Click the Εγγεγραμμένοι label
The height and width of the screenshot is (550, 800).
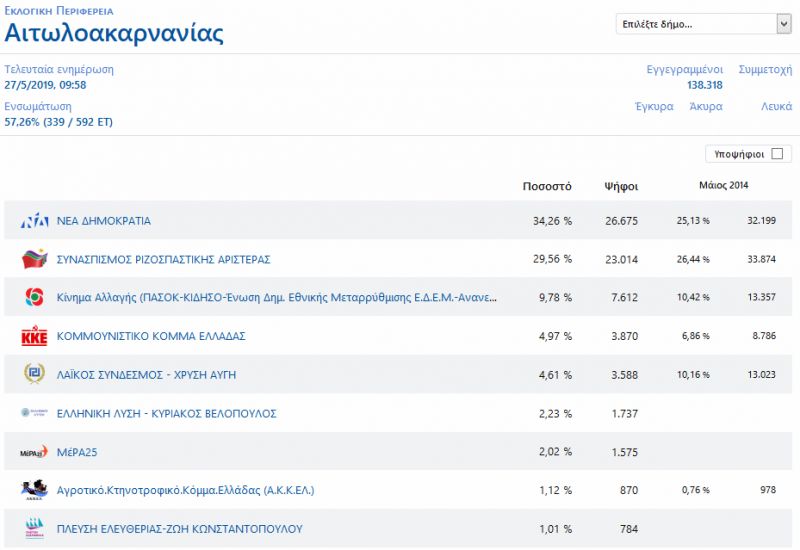(x=685, y=69)
